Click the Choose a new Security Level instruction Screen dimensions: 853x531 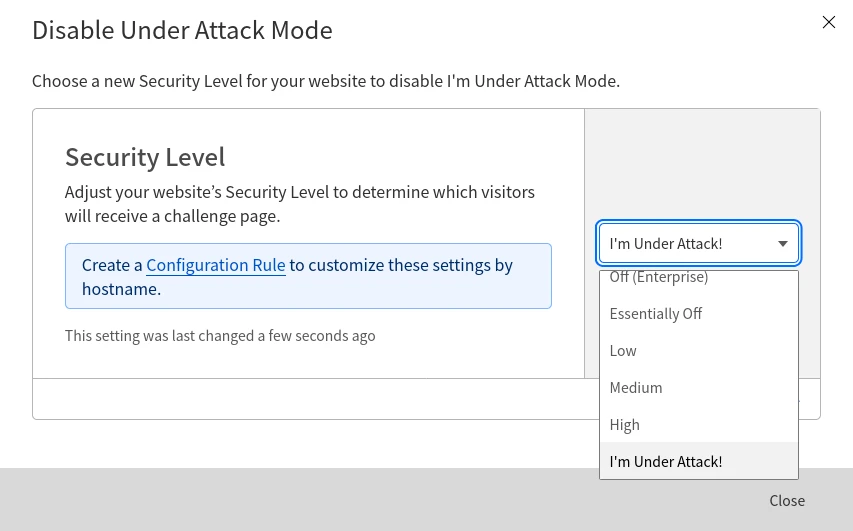coord(326,81)
